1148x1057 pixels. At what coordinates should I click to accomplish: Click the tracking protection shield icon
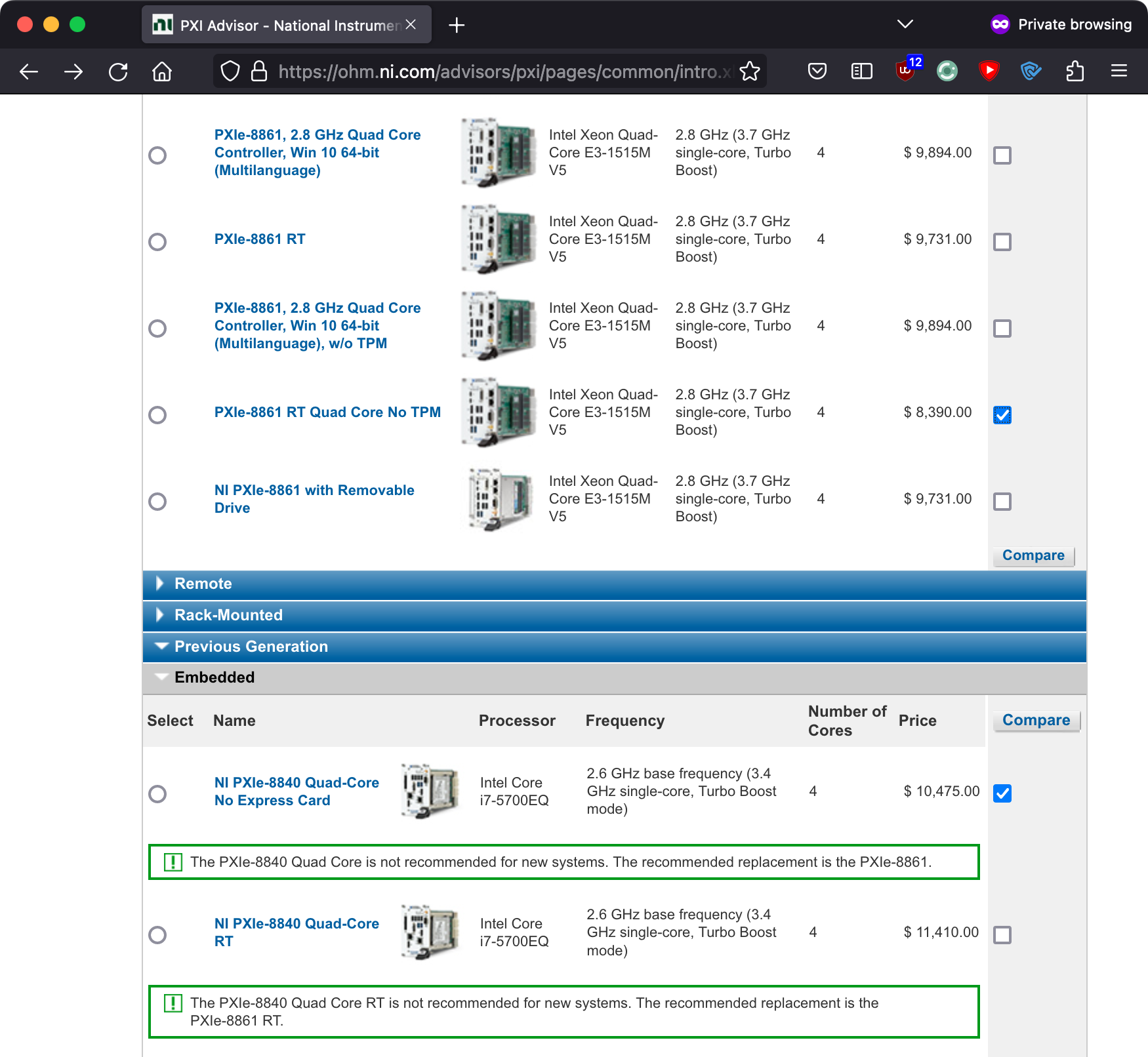230,71
